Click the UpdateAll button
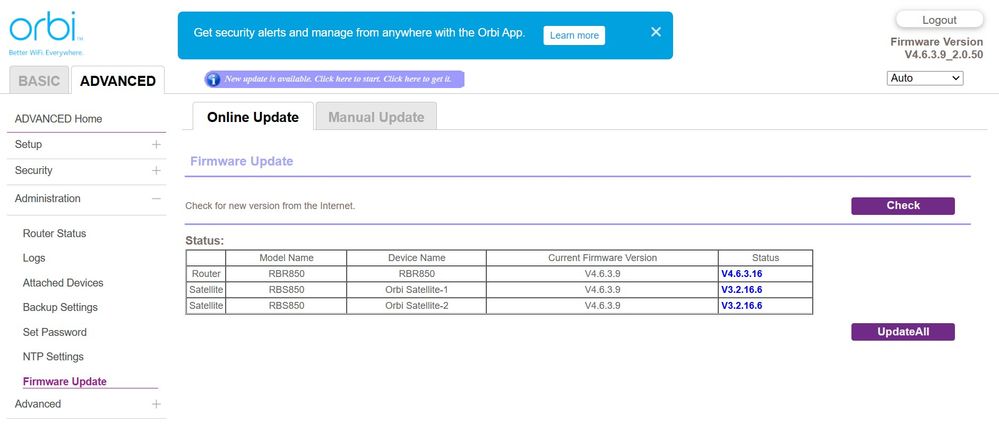The width and height of the screenshot is (999, 425). tap(902, 332)
